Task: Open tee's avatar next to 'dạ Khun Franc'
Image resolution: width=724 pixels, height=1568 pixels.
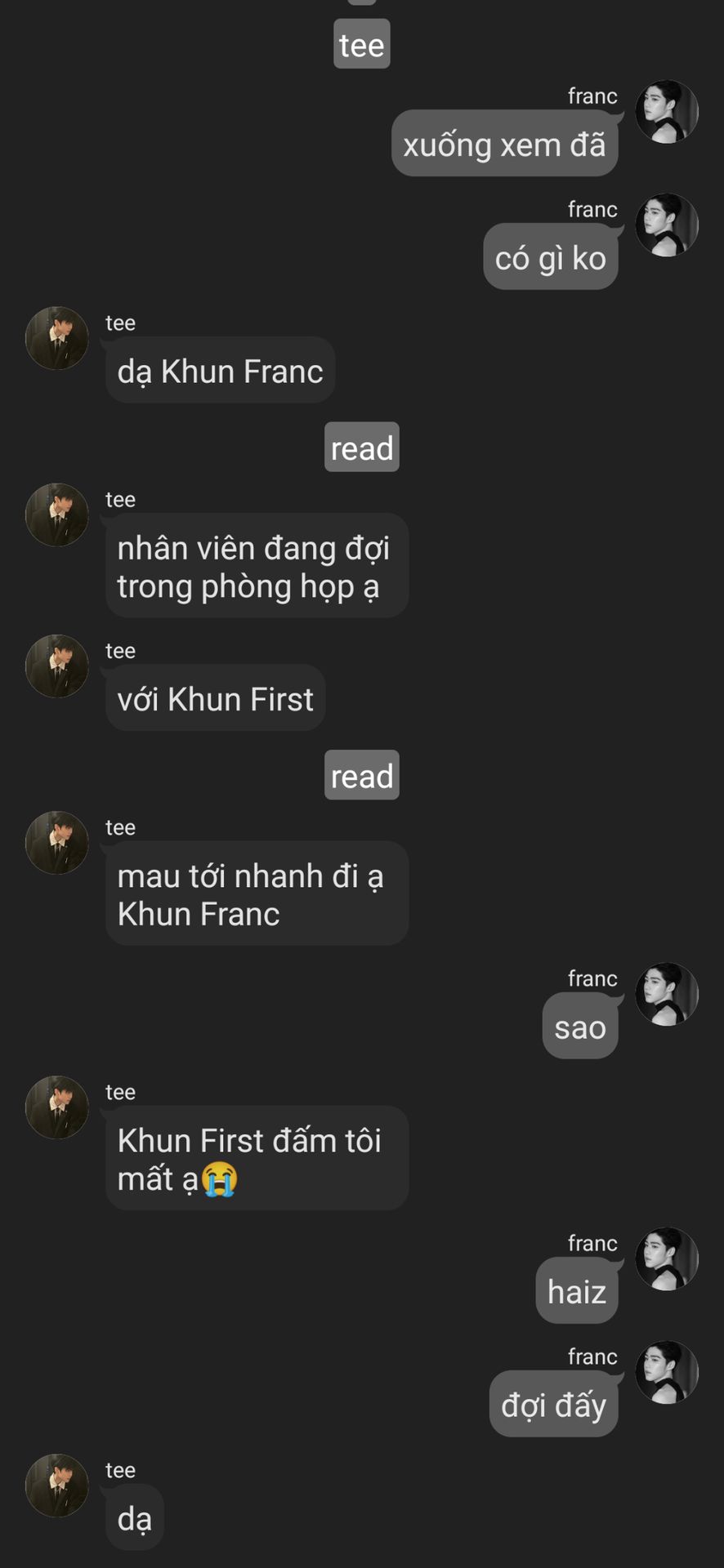Action: pyautogui.click(x=57, y=338)
